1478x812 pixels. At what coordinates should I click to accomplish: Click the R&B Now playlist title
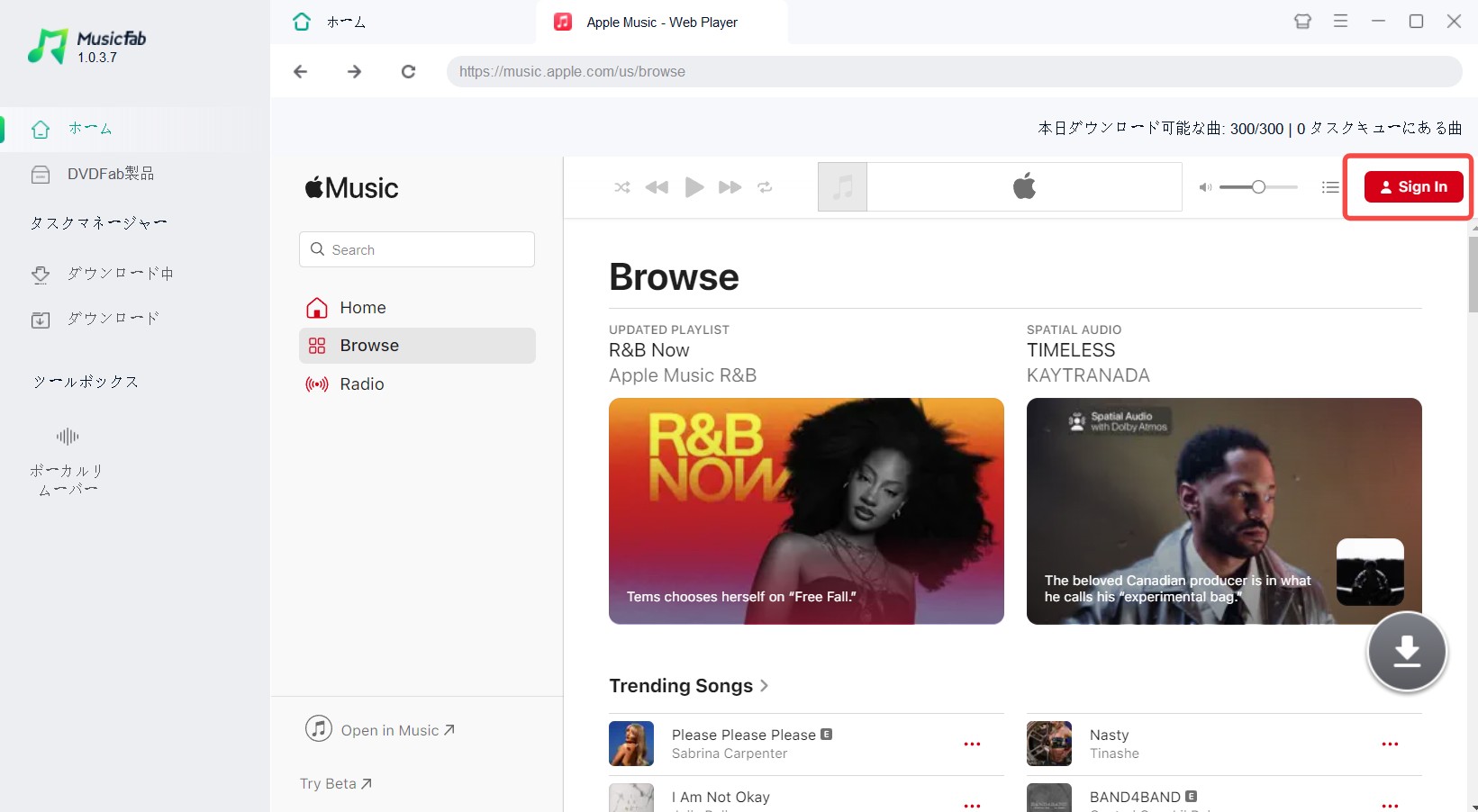tap(649, 350)
